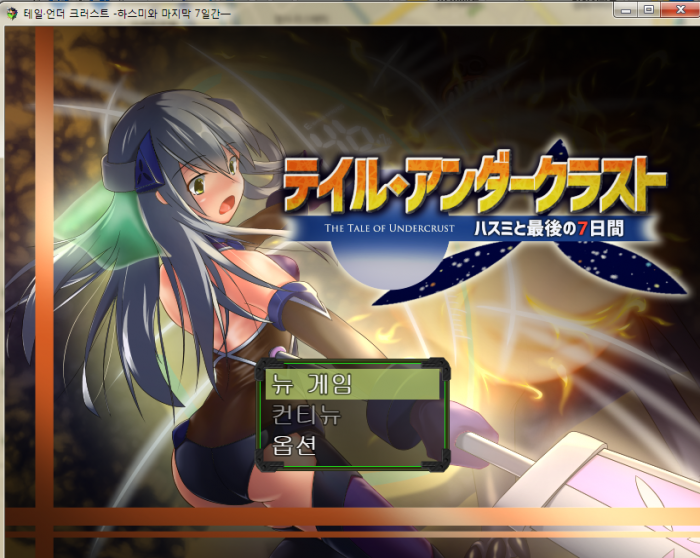The height and width of the screenshot is (558, 700).
Task: Choose 컨티뉴 to continue a saved game
Action: pos(307,415)
